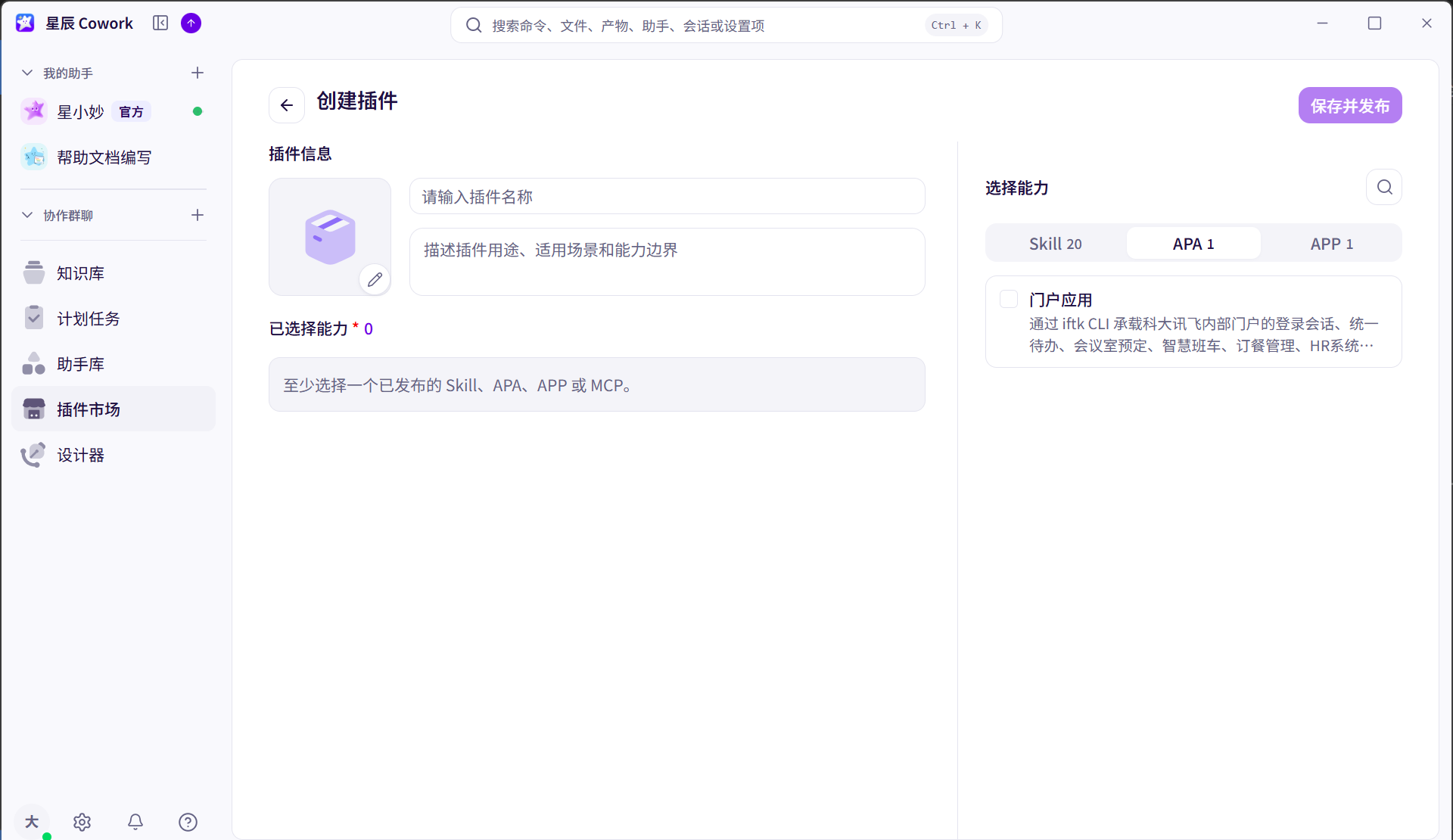
Task: Switch to the Skill 20 tab
Action: (1056, 244)
